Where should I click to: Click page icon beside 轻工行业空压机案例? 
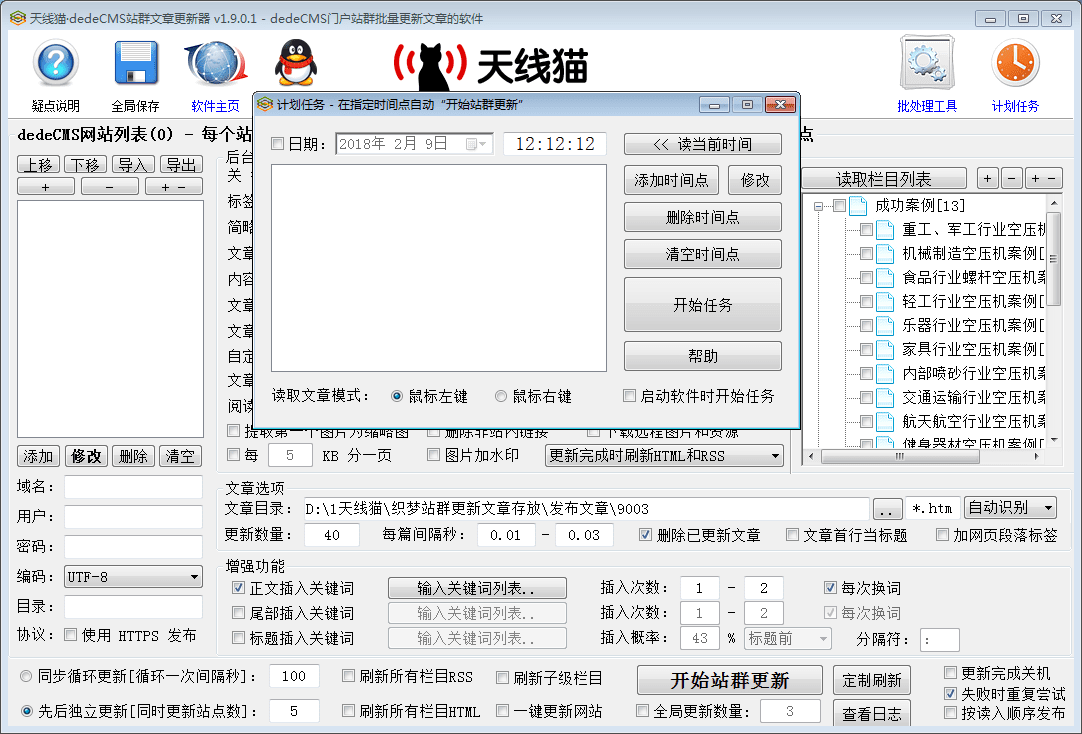885,301
